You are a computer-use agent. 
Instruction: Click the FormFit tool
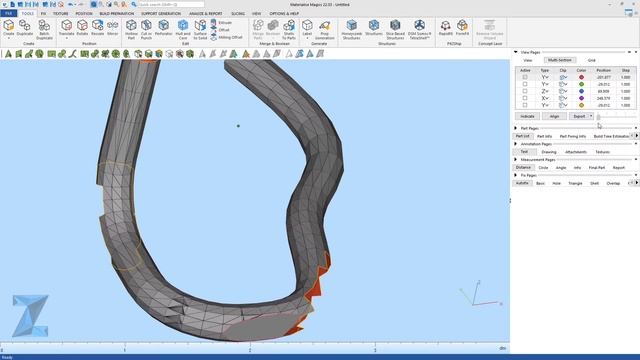click(x=462, y=28)
